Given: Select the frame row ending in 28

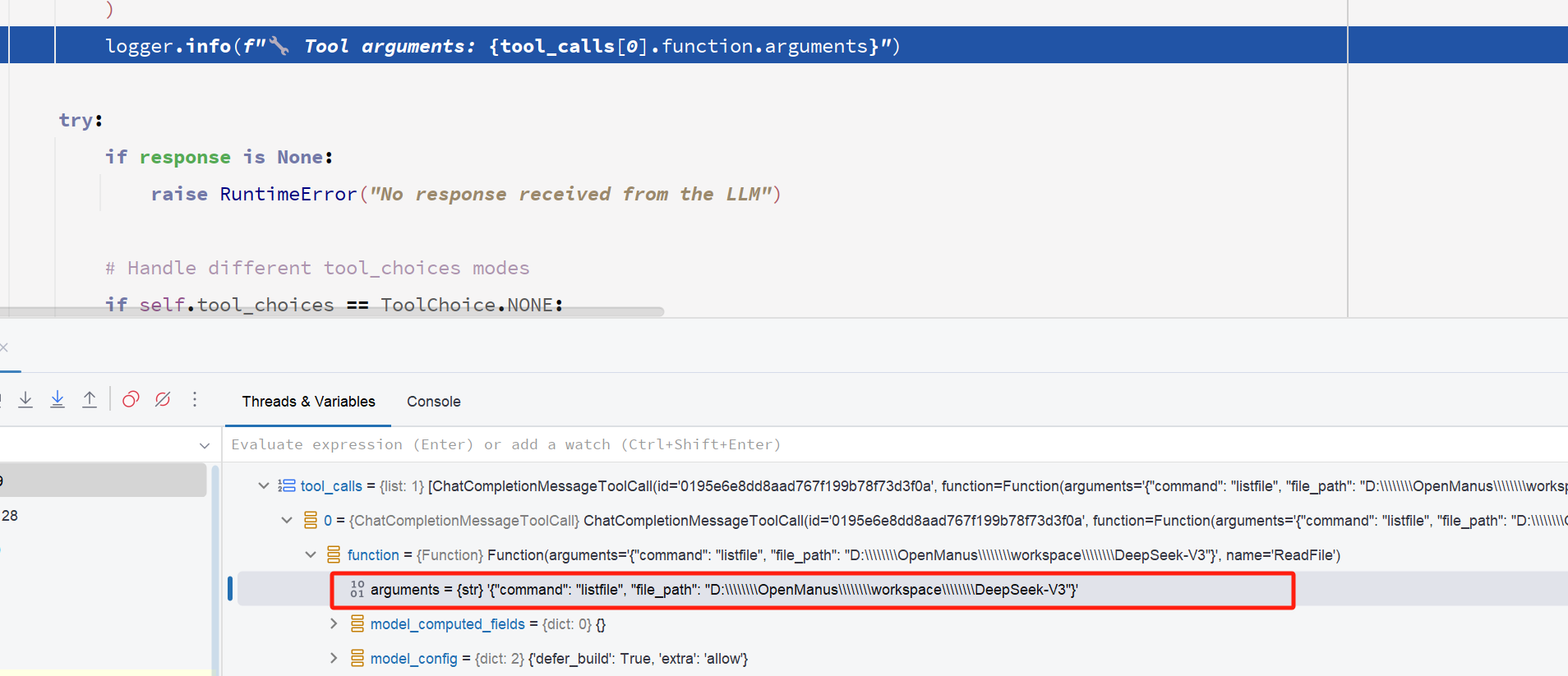Looking at the screenshot, I should 103,516.
